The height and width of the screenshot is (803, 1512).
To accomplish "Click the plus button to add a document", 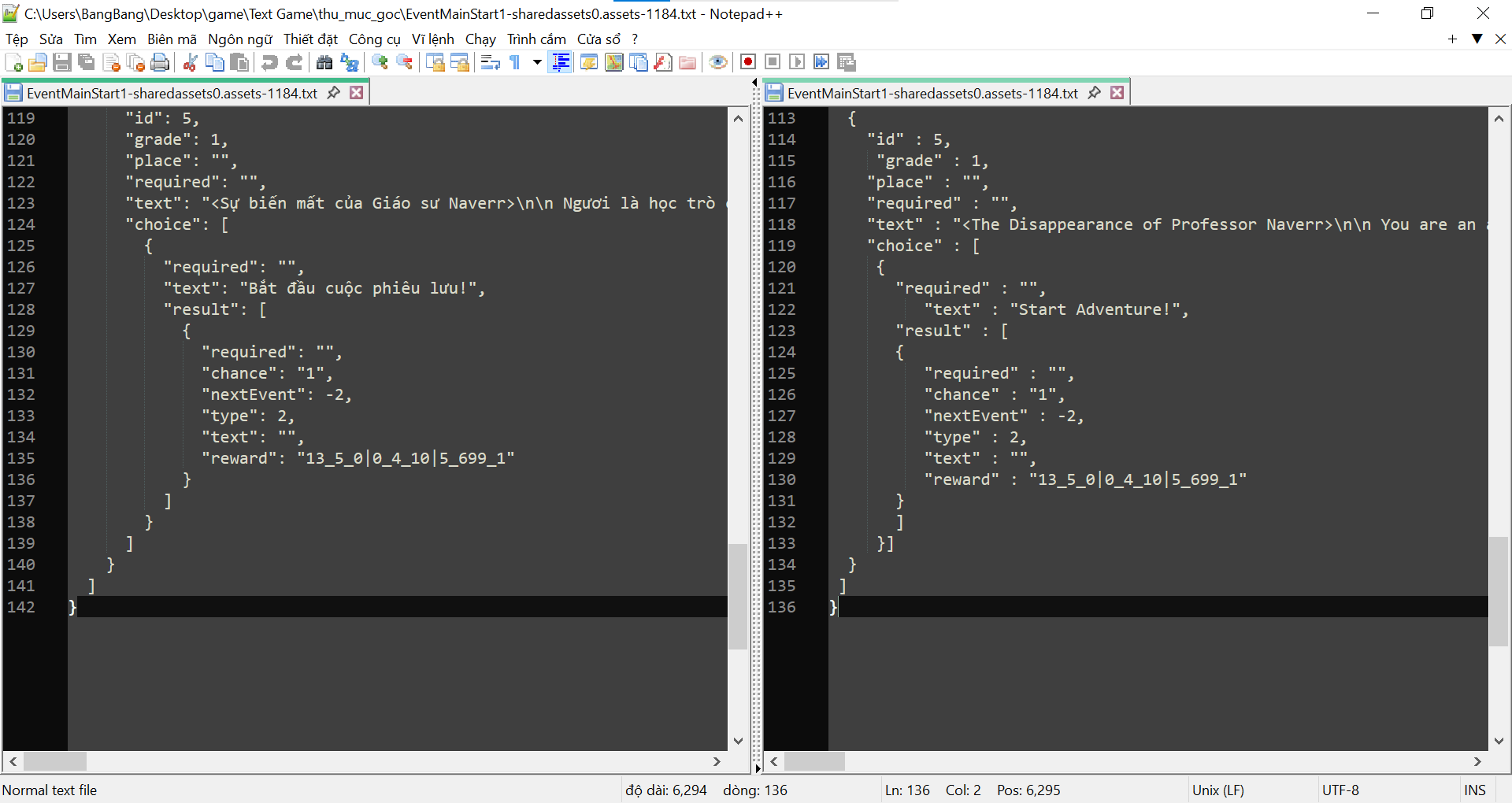I will (1452, 39).
